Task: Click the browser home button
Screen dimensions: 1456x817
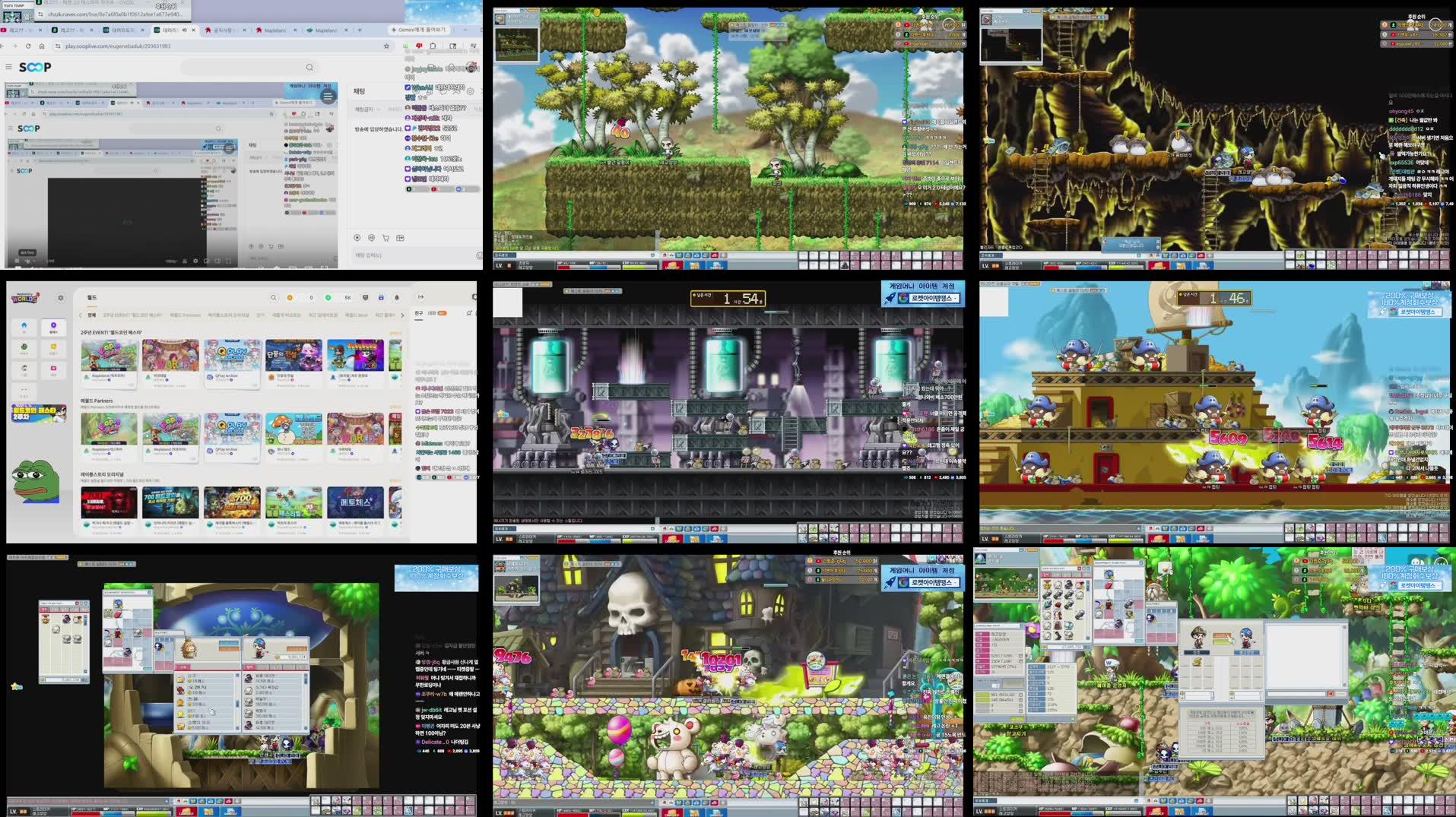Action: click(x=42, y=46)
